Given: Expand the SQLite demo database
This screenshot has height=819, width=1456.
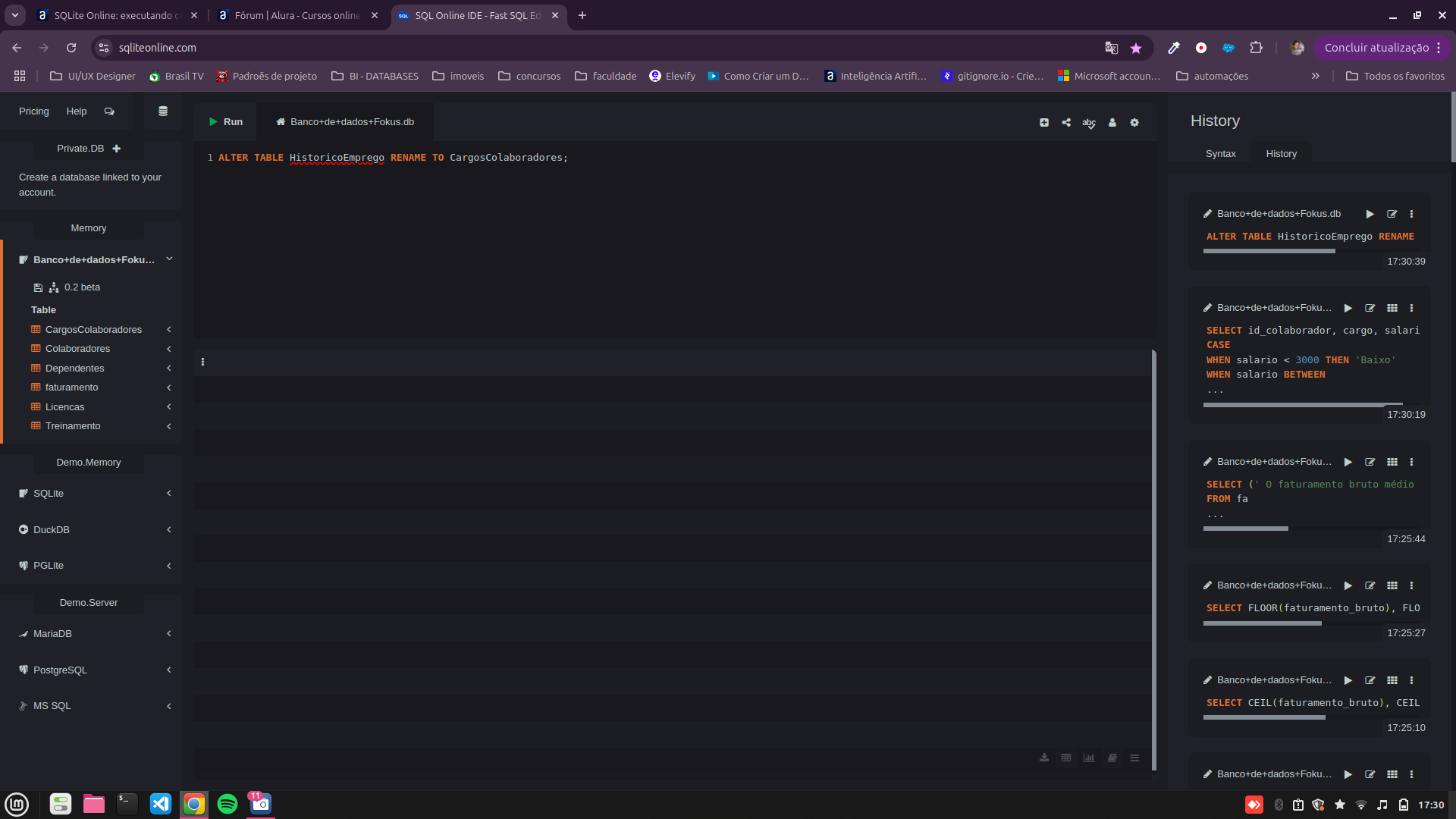Looking at the screenshot, I should (169, 494).
